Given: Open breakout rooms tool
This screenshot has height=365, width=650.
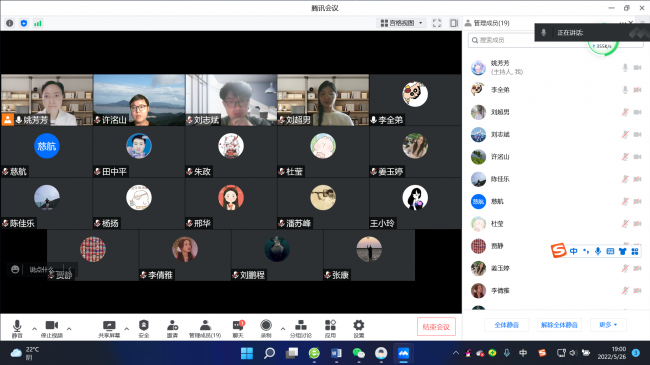Looking at the screenshot, I should pos(301,329).
